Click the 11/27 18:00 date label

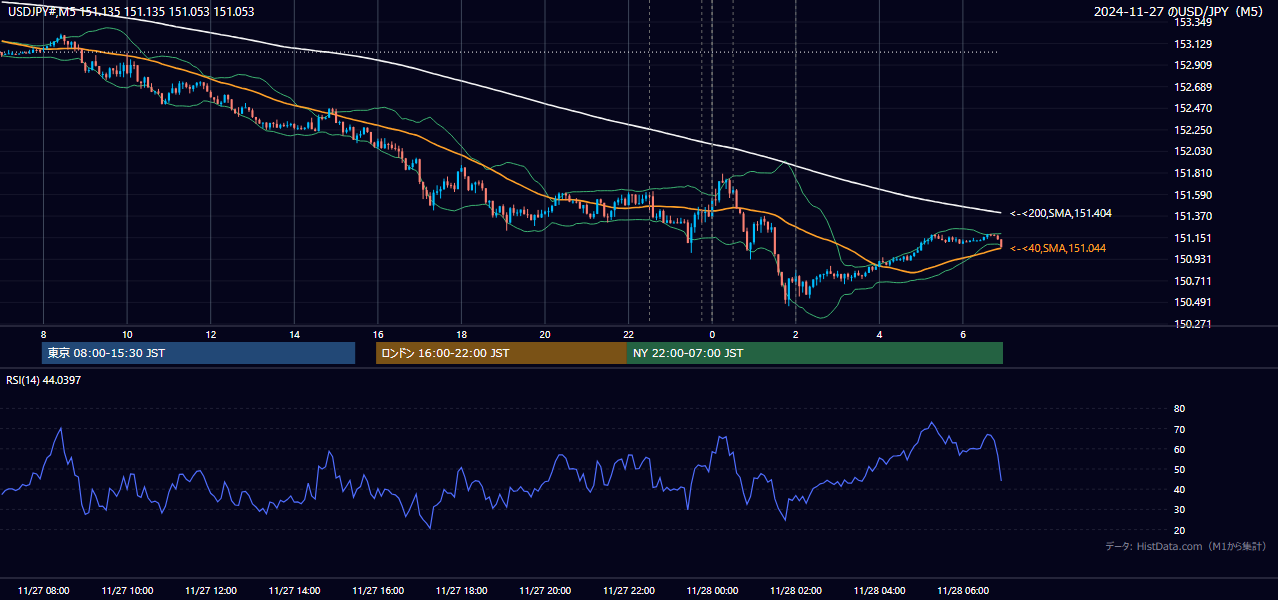(x=461, y=591)
